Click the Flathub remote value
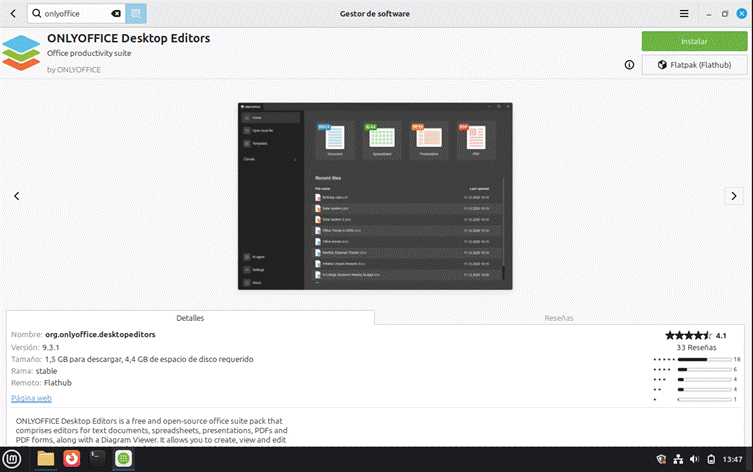753x472 pixels. [58, 383]
